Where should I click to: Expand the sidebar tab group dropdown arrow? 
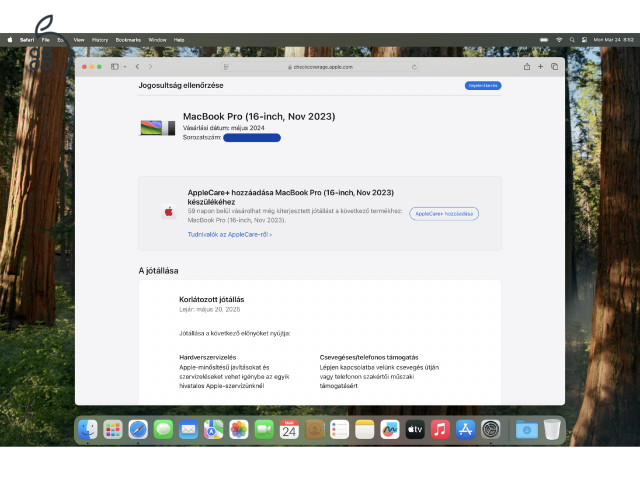tap(125, 67)
